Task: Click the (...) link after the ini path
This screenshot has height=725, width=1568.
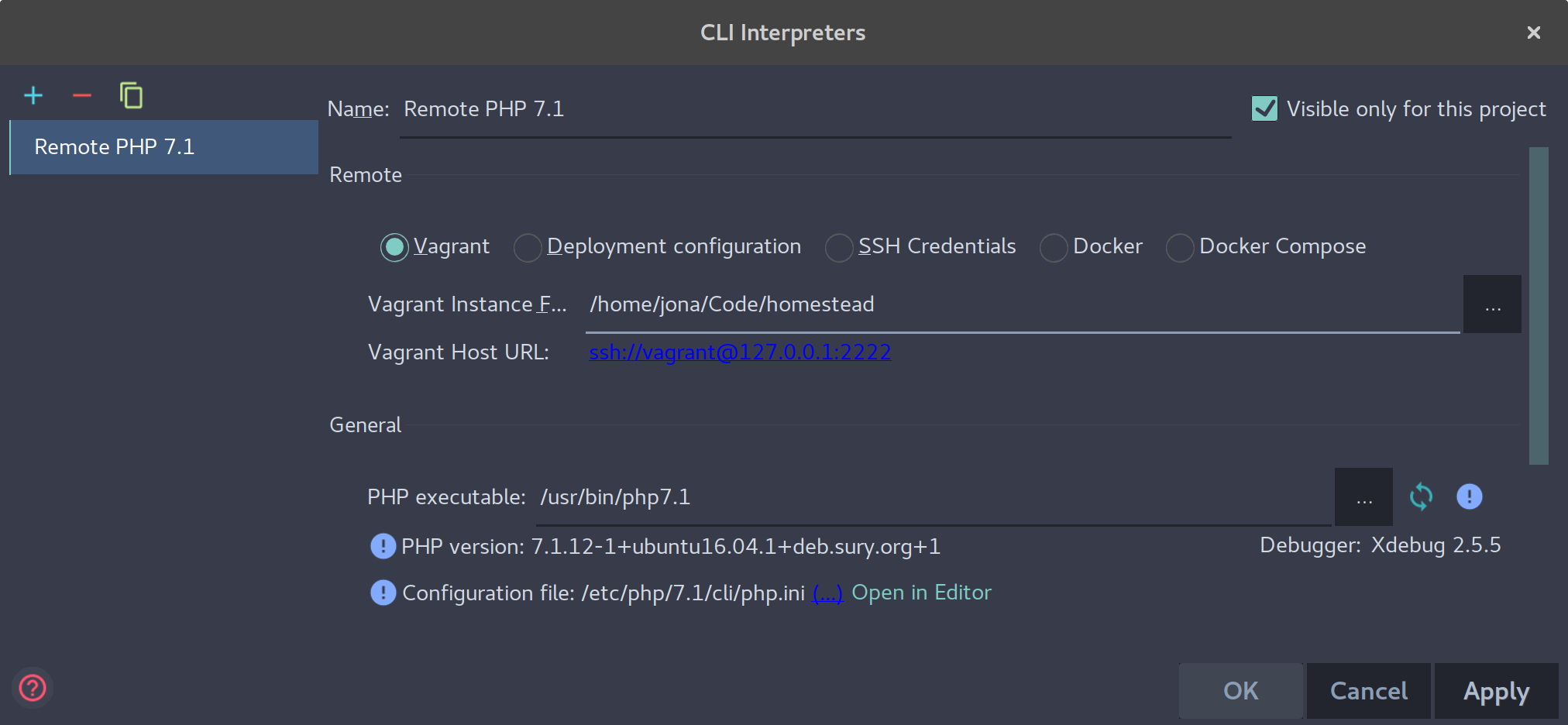Action: point(827,593)
